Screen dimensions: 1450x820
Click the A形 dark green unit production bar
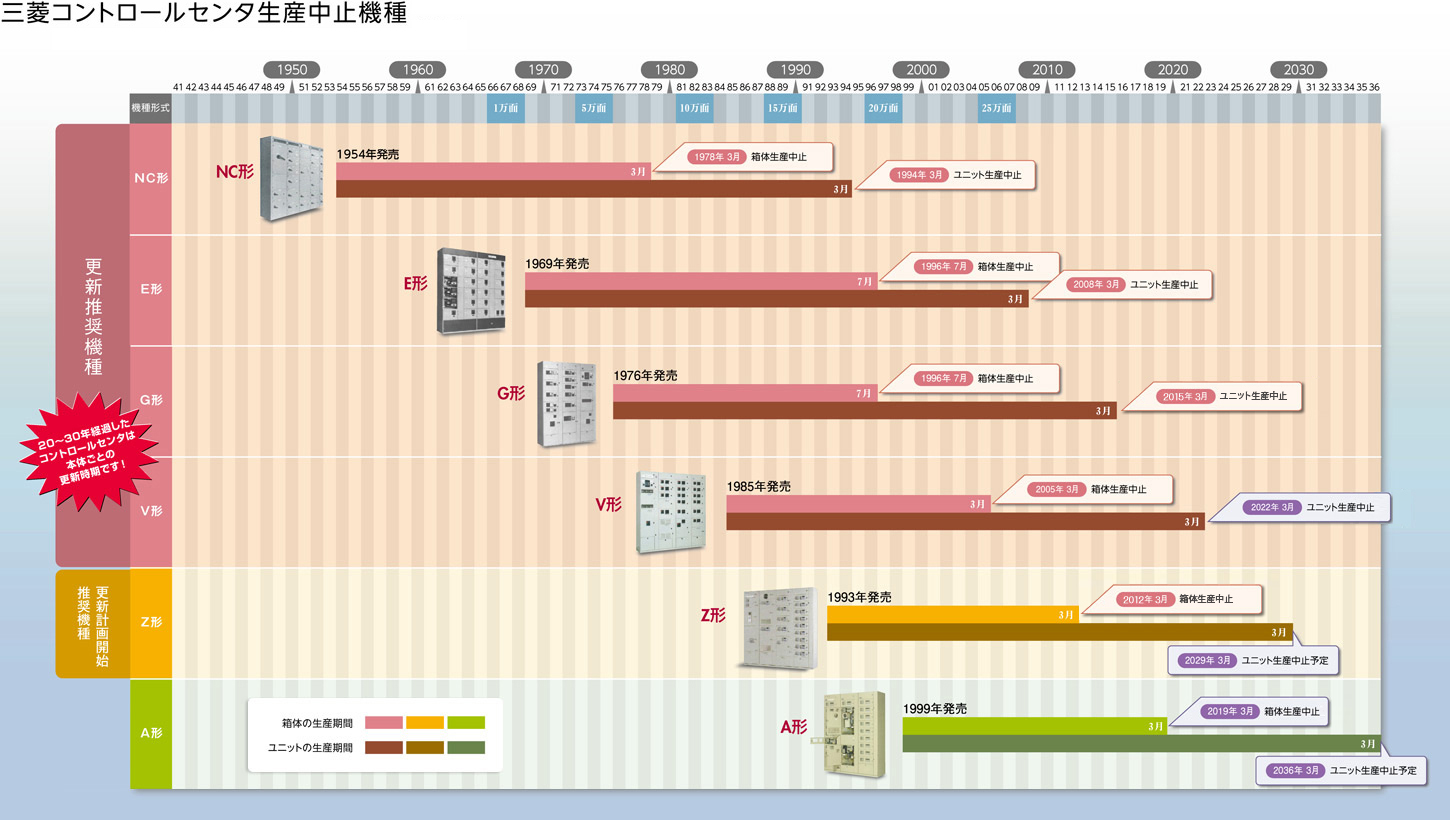coord(1140,744)
